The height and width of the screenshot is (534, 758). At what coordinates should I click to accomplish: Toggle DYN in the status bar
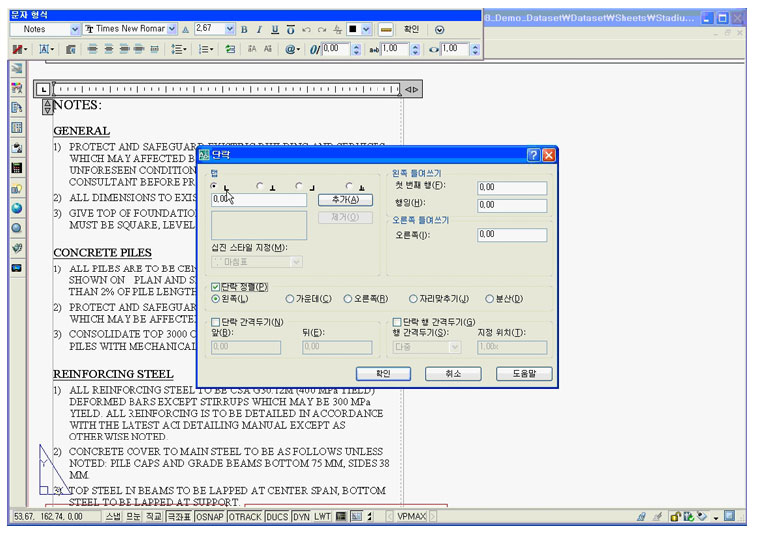[301, 517]
